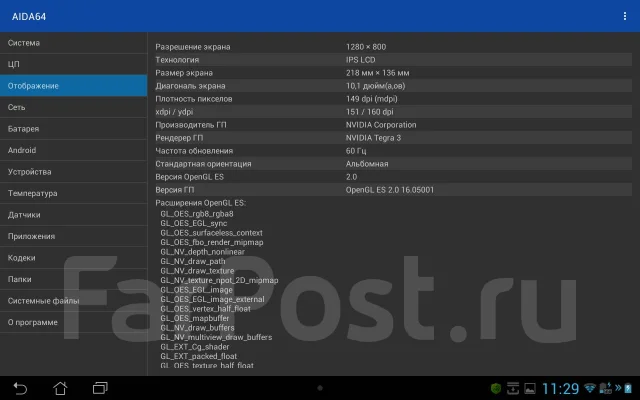The height and width of the screenshot is (400, 640).
Task: Tap the 1280 × 800 resolution value
Action: [366, 47]
